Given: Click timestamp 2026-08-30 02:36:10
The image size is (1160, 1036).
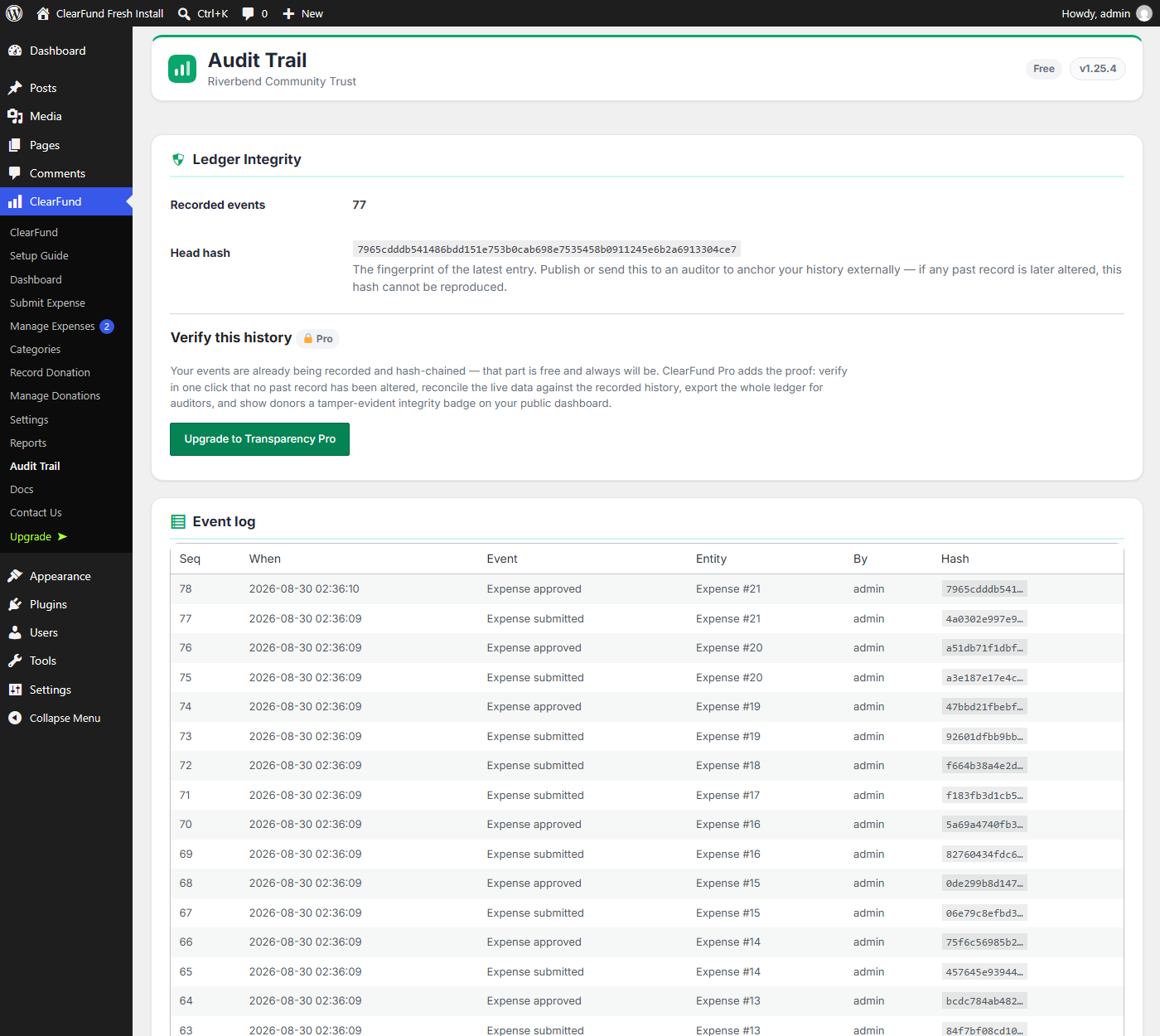Looking at the screenshot, I should click(x=304, y=589).
